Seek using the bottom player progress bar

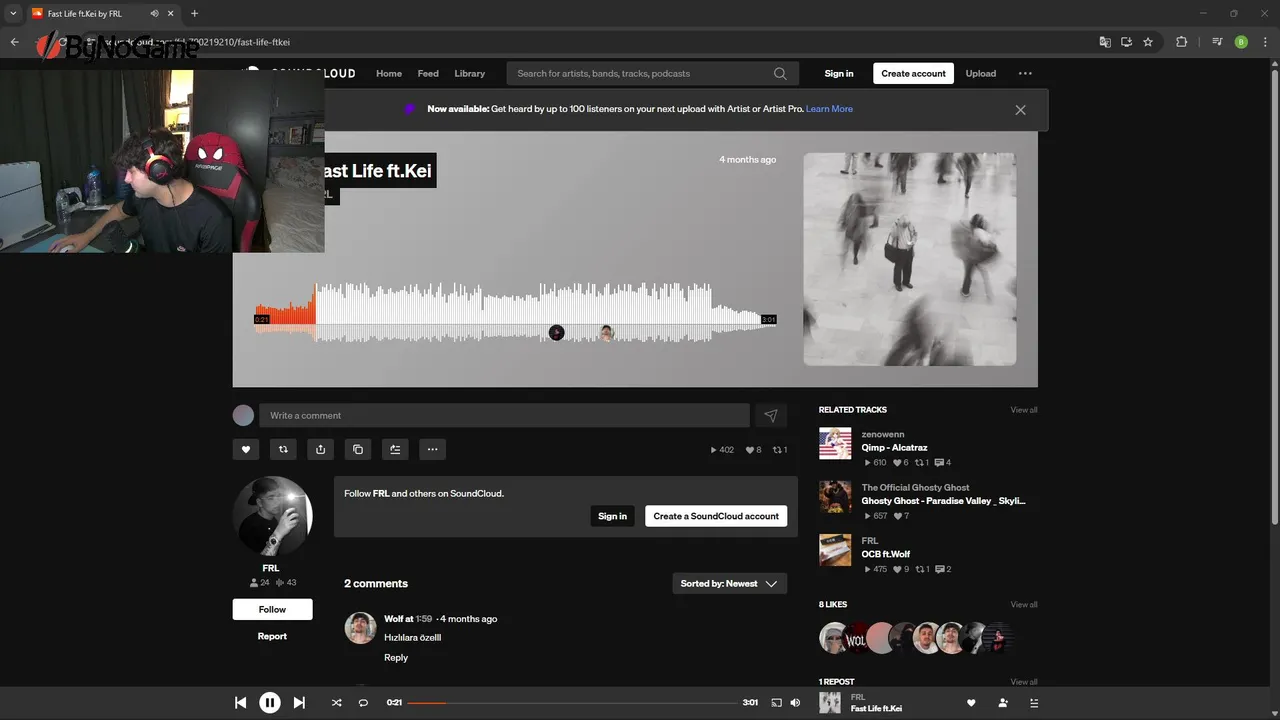pyautogui.click(x=572, y=703)
